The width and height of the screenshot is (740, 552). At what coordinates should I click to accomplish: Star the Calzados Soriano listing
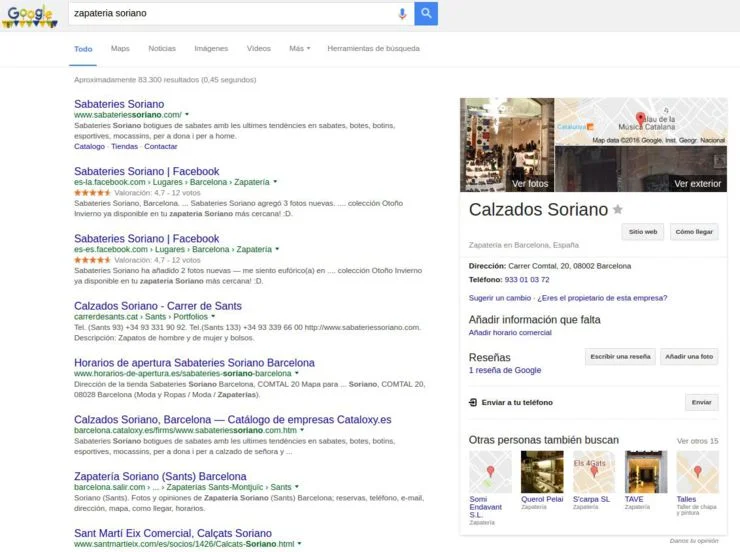(617, 209)
